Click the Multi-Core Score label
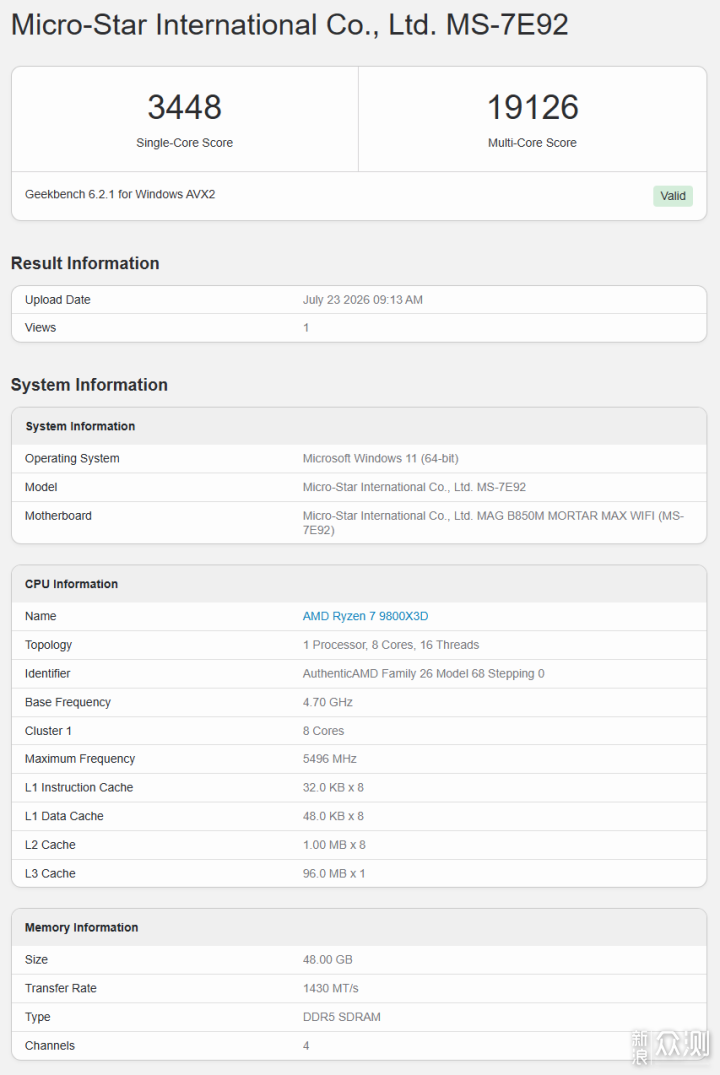 [532, 143]
